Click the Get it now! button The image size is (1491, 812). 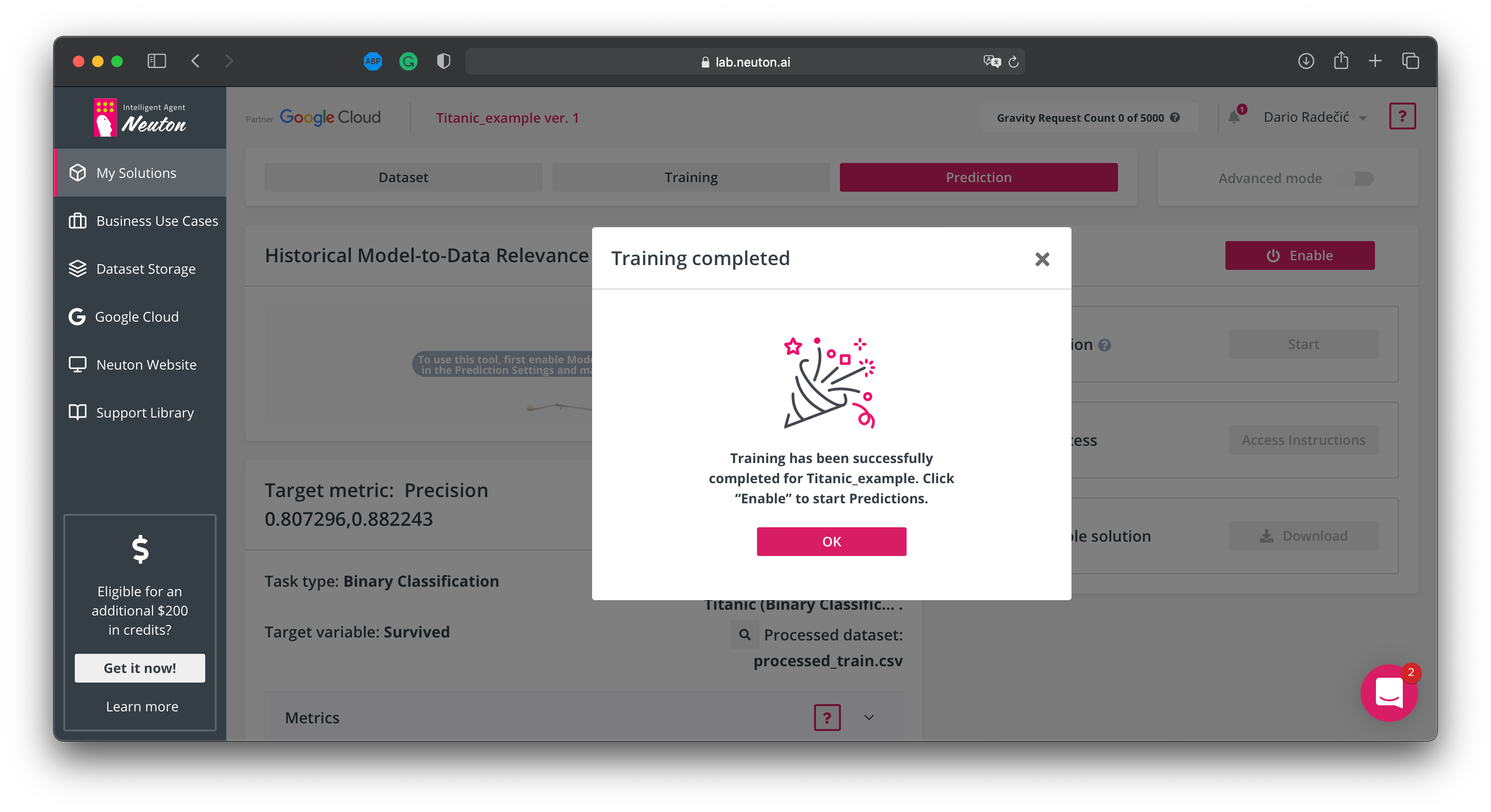140,668
